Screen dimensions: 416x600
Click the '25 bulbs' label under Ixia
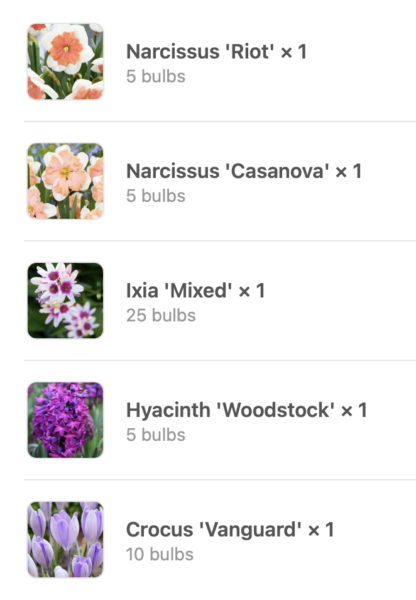click(161, 315)
